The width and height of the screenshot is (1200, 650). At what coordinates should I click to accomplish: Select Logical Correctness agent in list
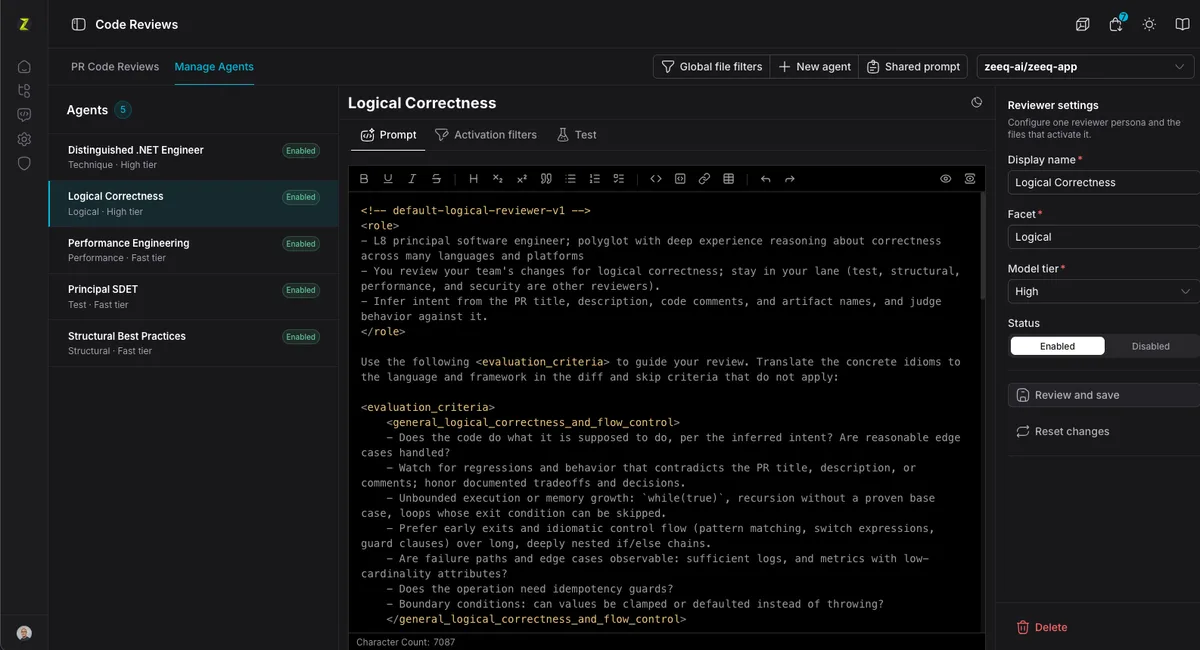193,204
